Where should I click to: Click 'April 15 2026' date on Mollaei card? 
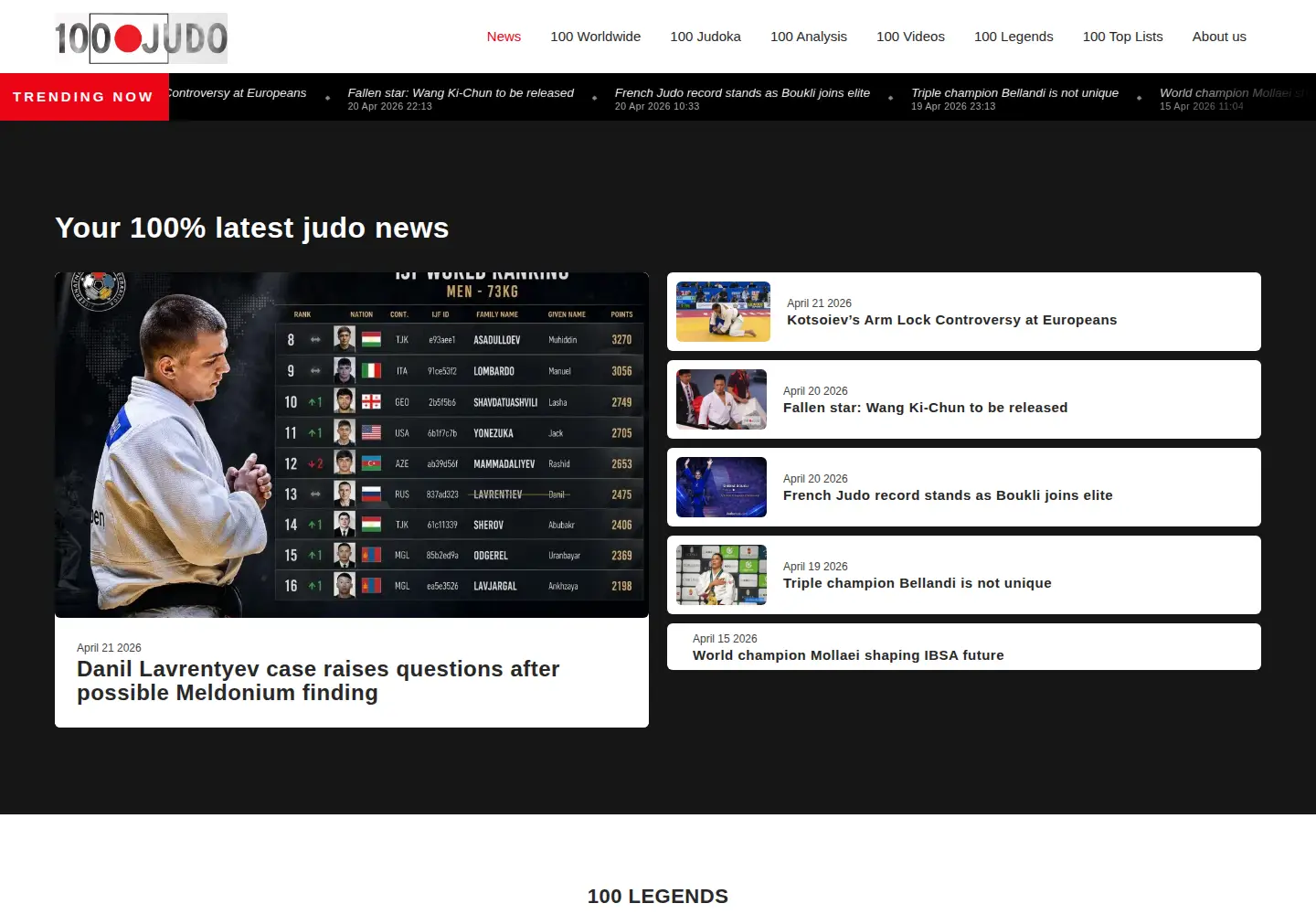click(725, 639)
